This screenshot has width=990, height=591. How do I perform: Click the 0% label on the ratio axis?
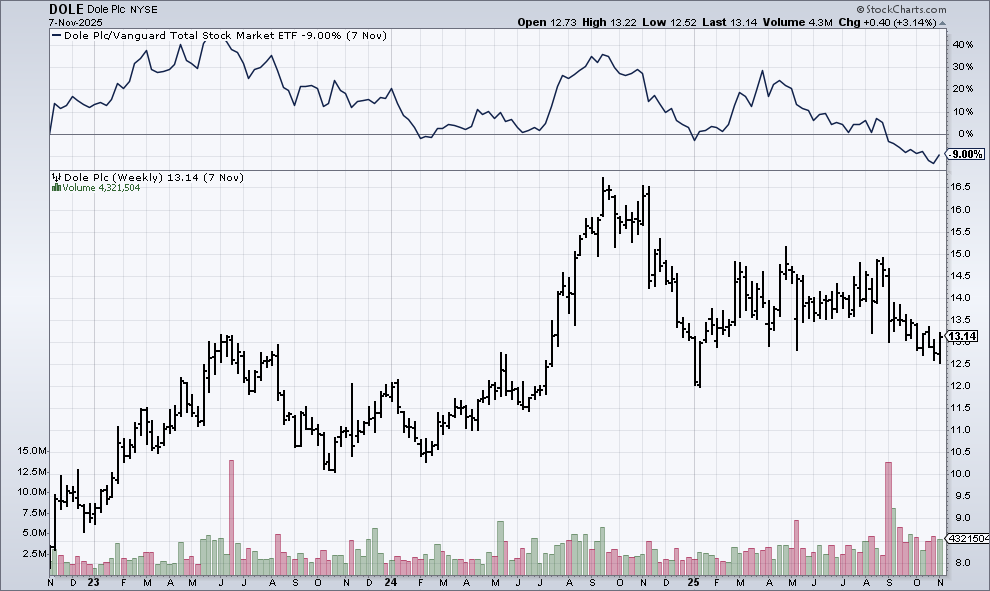tap(966, 134)
